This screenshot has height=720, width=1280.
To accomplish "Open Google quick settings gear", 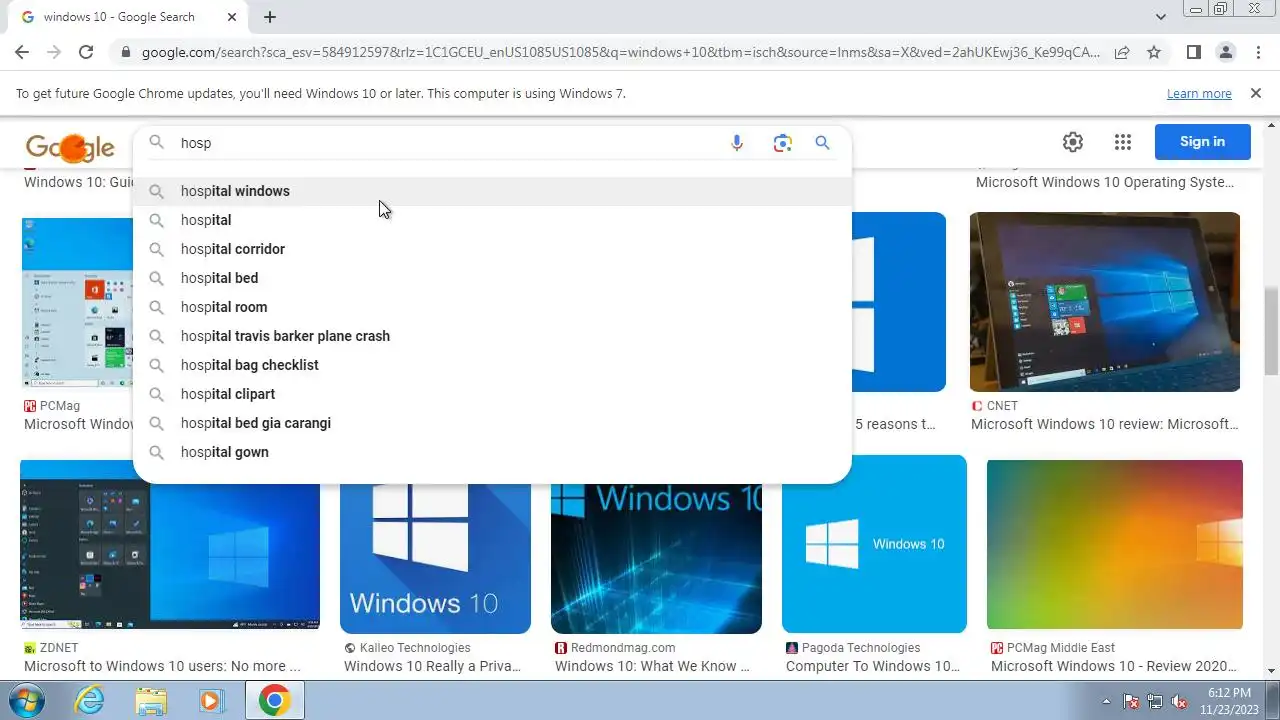I will pos(1073,142).
